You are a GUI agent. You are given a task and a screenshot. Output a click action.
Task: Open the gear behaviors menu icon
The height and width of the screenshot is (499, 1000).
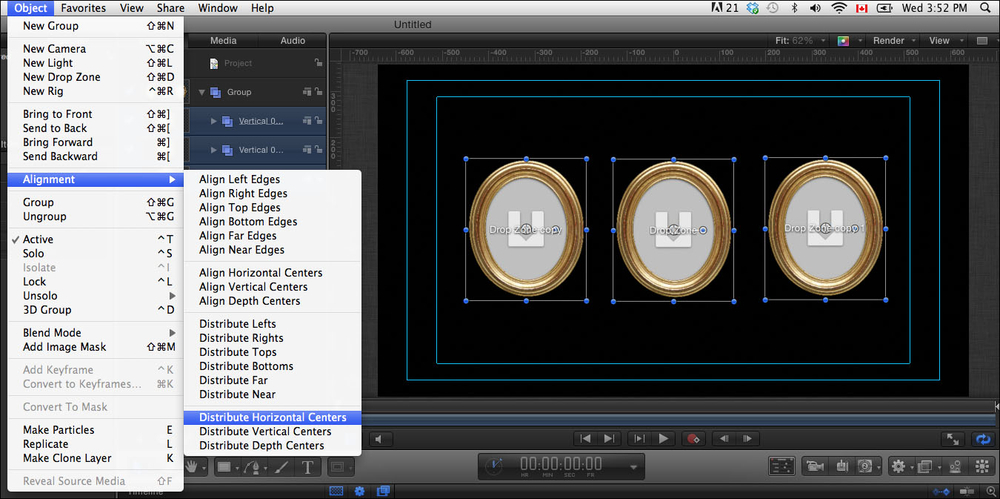pos(898,466)
